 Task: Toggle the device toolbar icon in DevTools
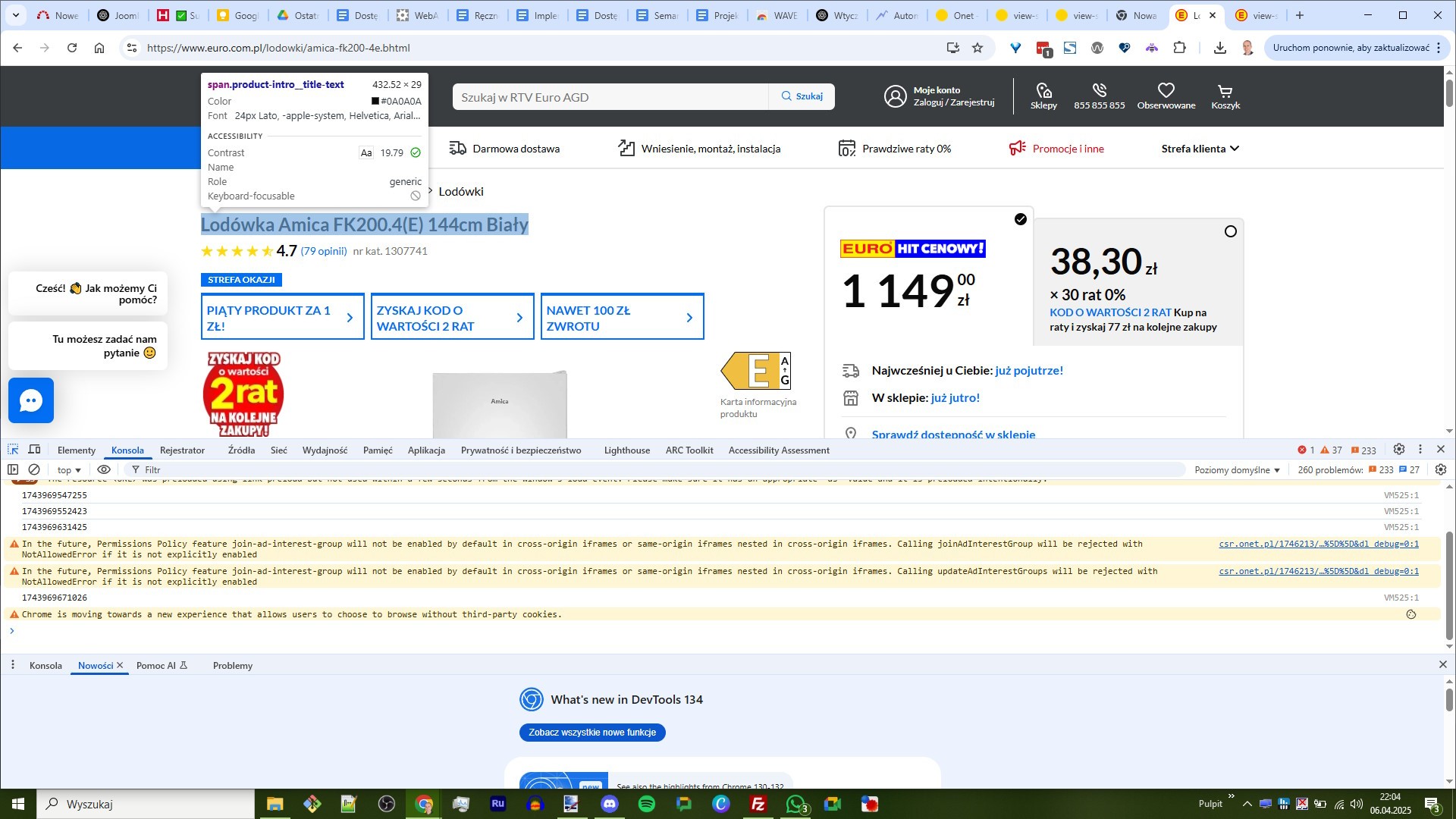coord(34,450)
